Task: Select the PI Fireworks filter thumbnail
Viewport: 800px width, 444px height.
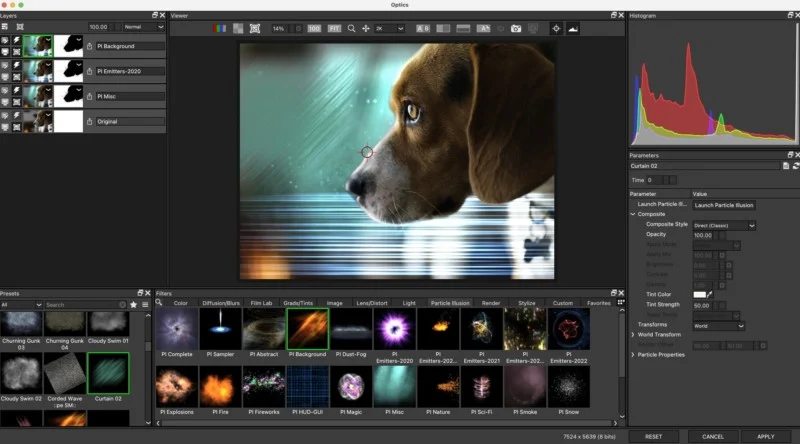Action: [264, 388]
